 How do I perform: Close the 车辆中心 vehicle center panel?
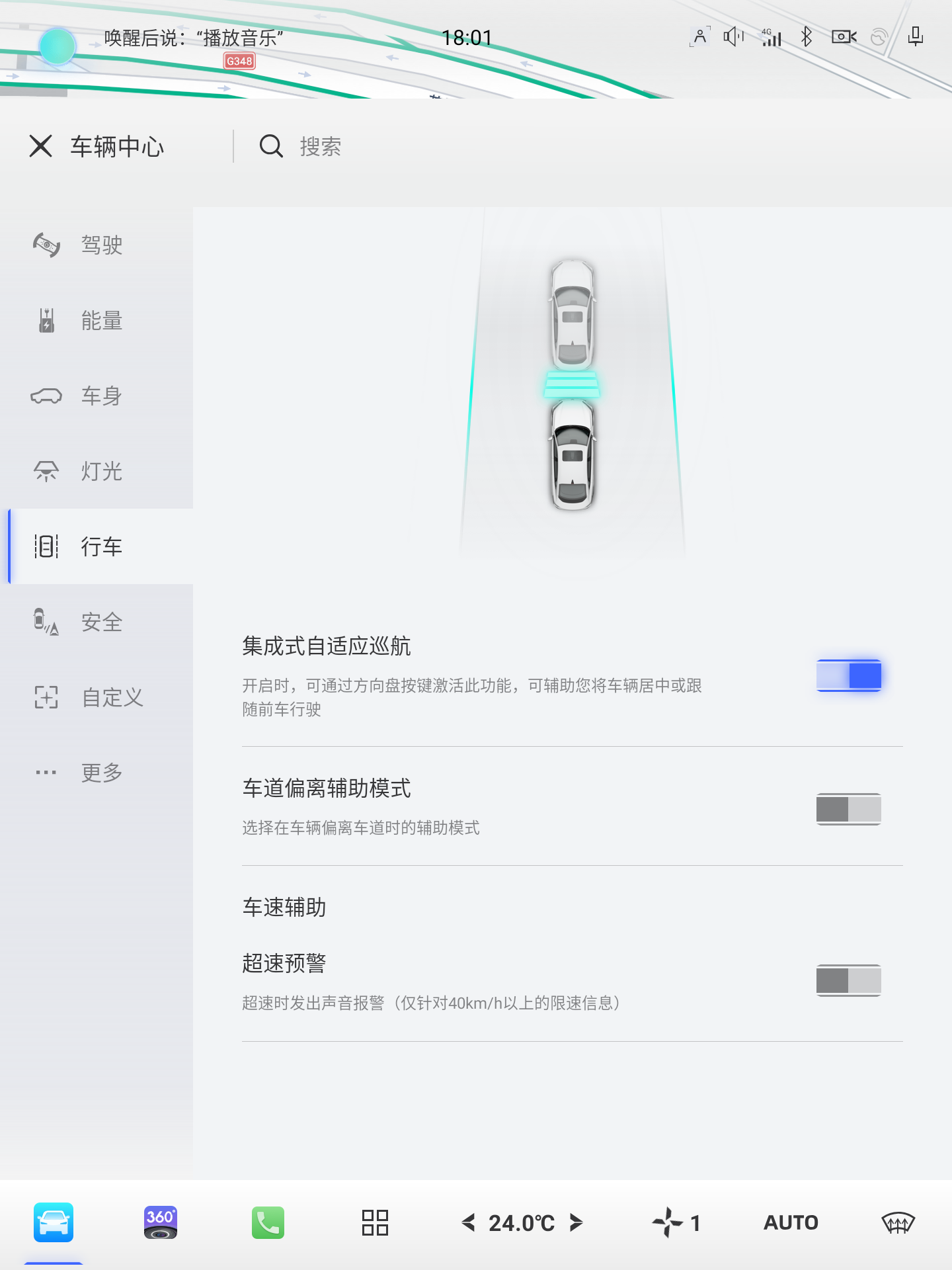[41, 146]
